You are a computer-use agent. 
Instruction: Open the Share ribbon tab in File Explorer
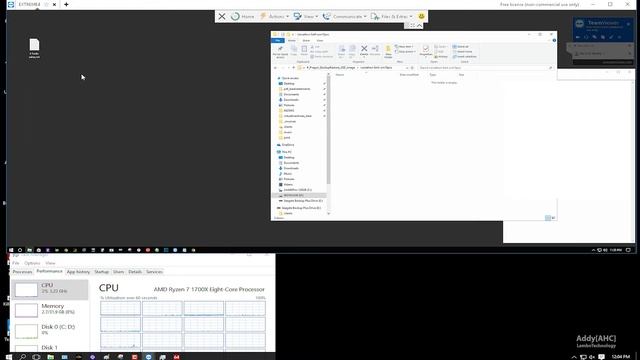[306, 40]
